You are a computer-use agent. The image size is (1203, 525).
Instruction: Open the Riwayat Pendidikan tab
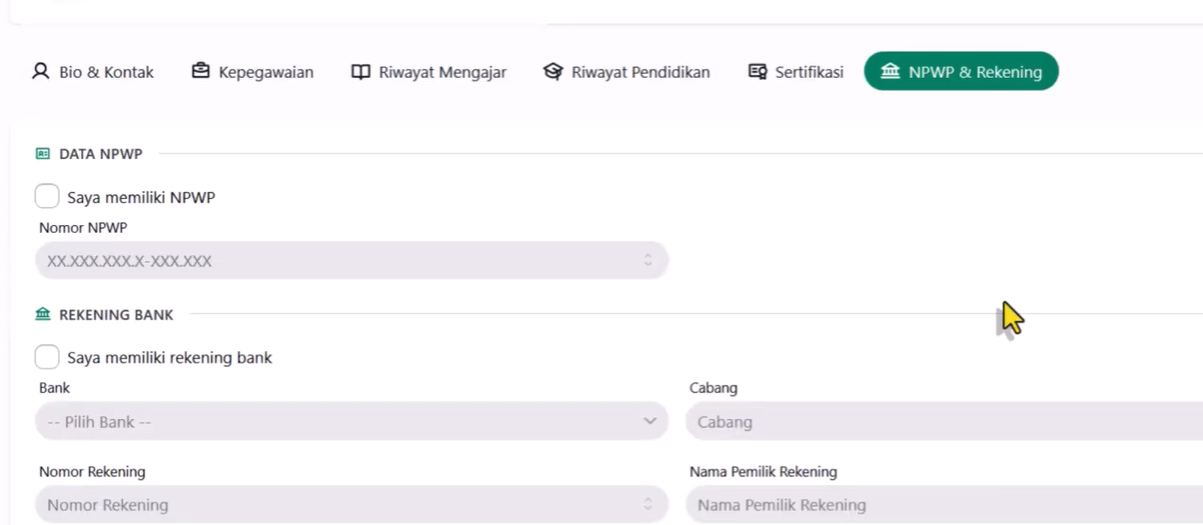(640, 72)
